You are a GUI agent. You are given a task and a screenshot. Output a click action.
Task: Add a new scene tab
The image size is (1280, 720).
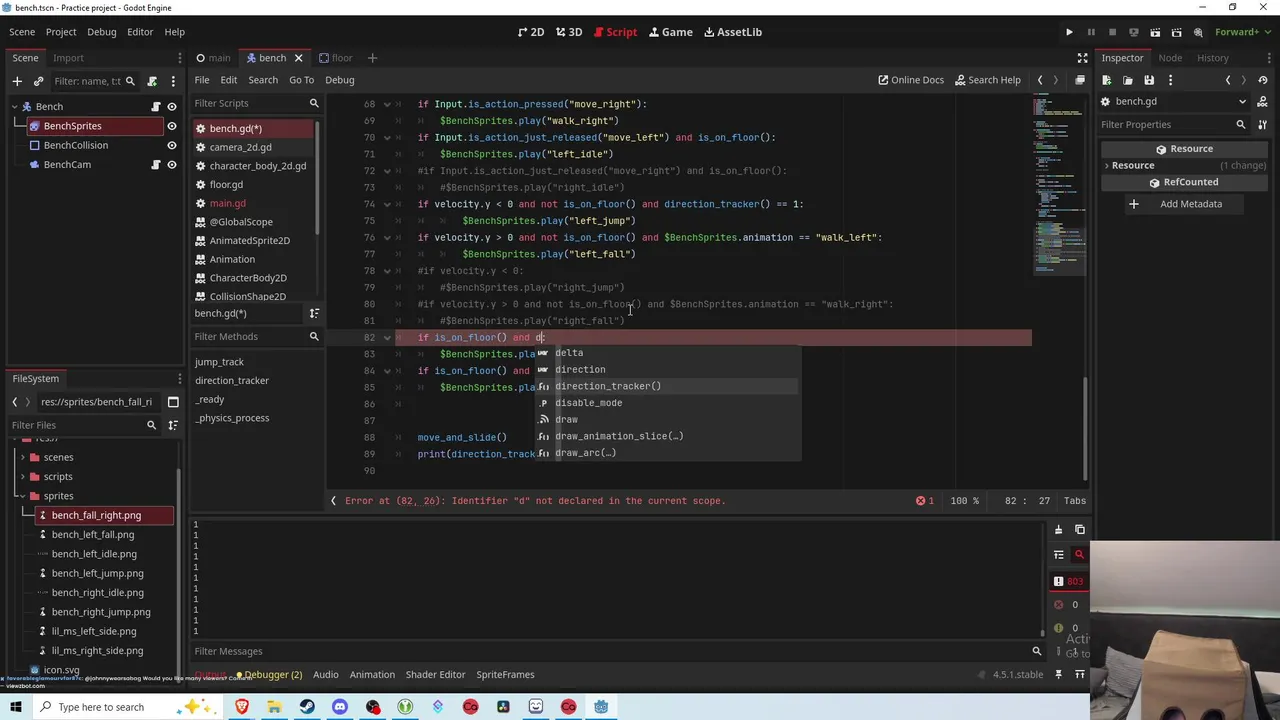pos(372,58)
